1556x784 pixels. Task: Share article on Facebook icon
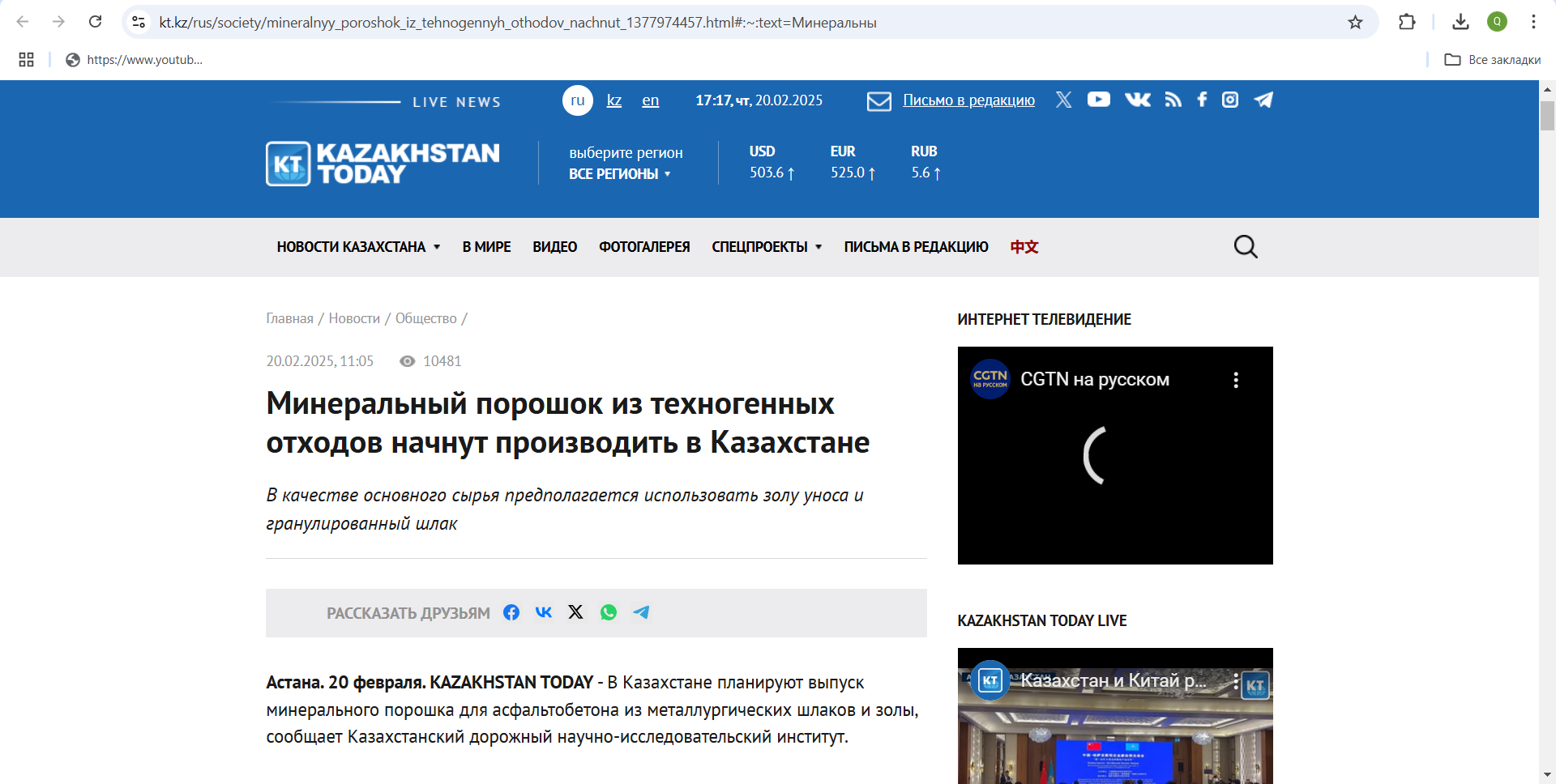pos(511,612)
